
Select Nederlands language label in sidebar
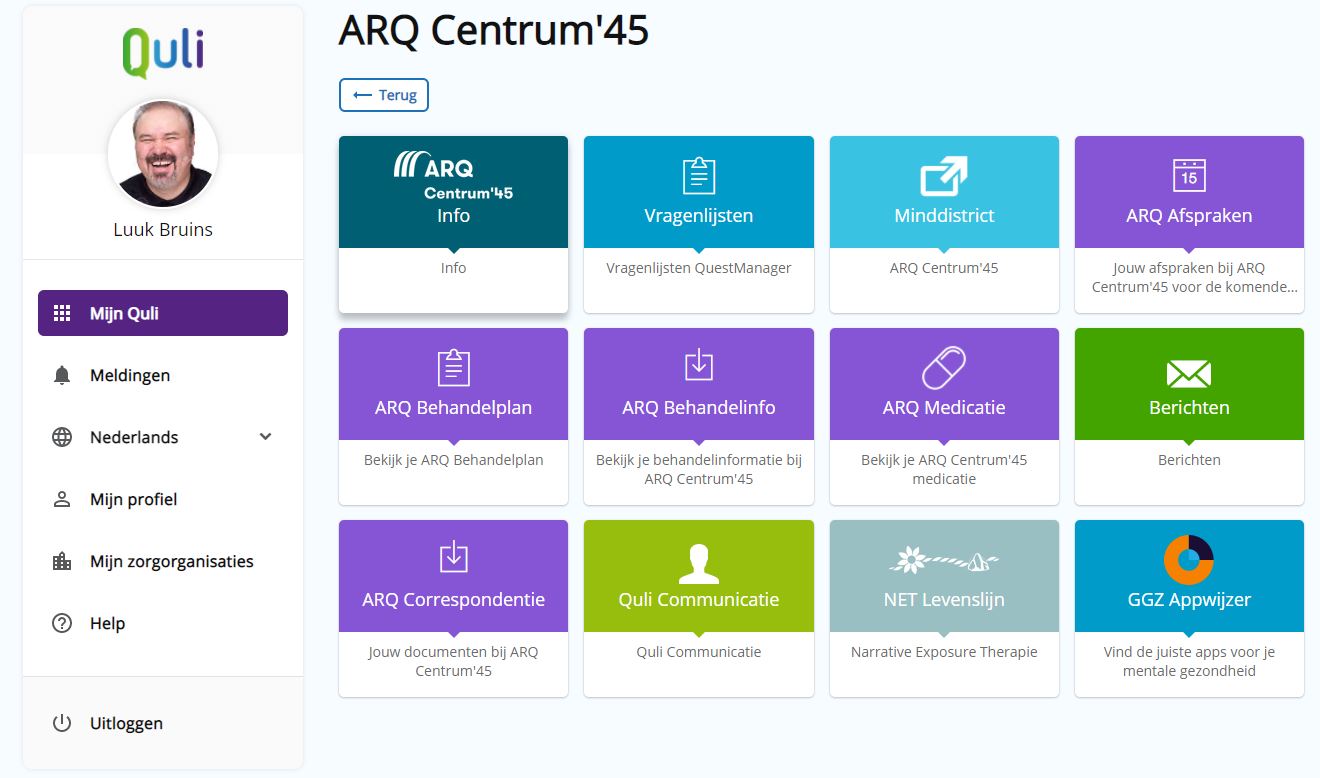coord(134,437)
